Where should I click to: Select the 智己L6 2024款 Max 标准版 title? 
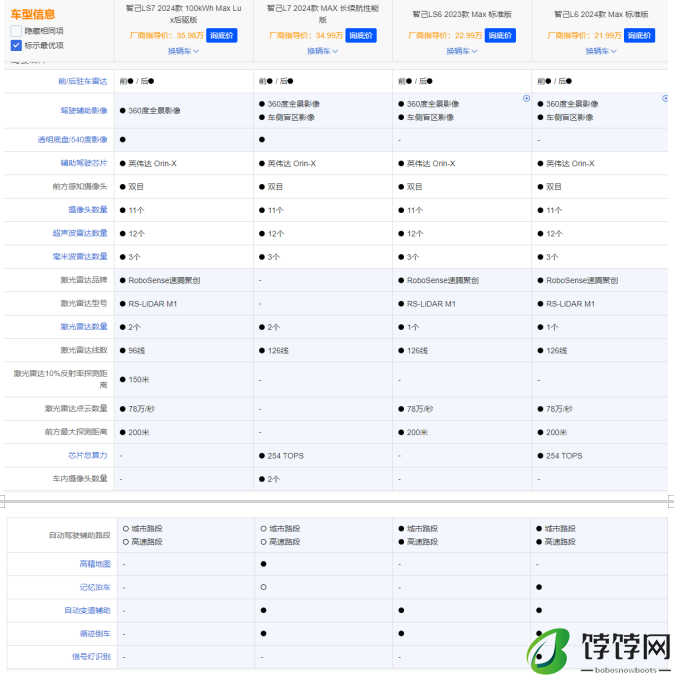(601, 14)
